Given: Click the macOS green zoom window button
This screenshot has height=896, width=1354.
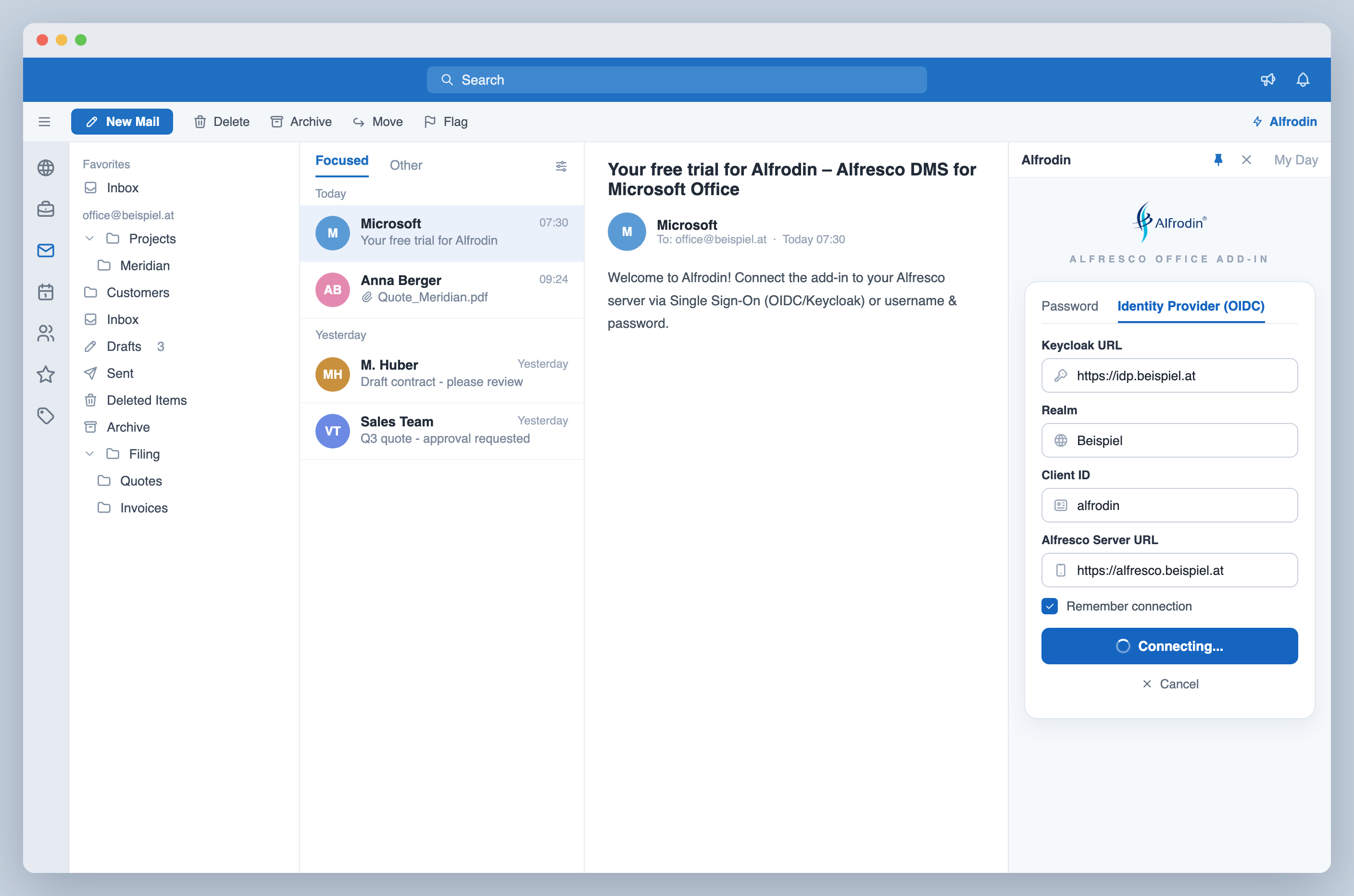Looking at the screenshot, I should [x=81, y=39].
